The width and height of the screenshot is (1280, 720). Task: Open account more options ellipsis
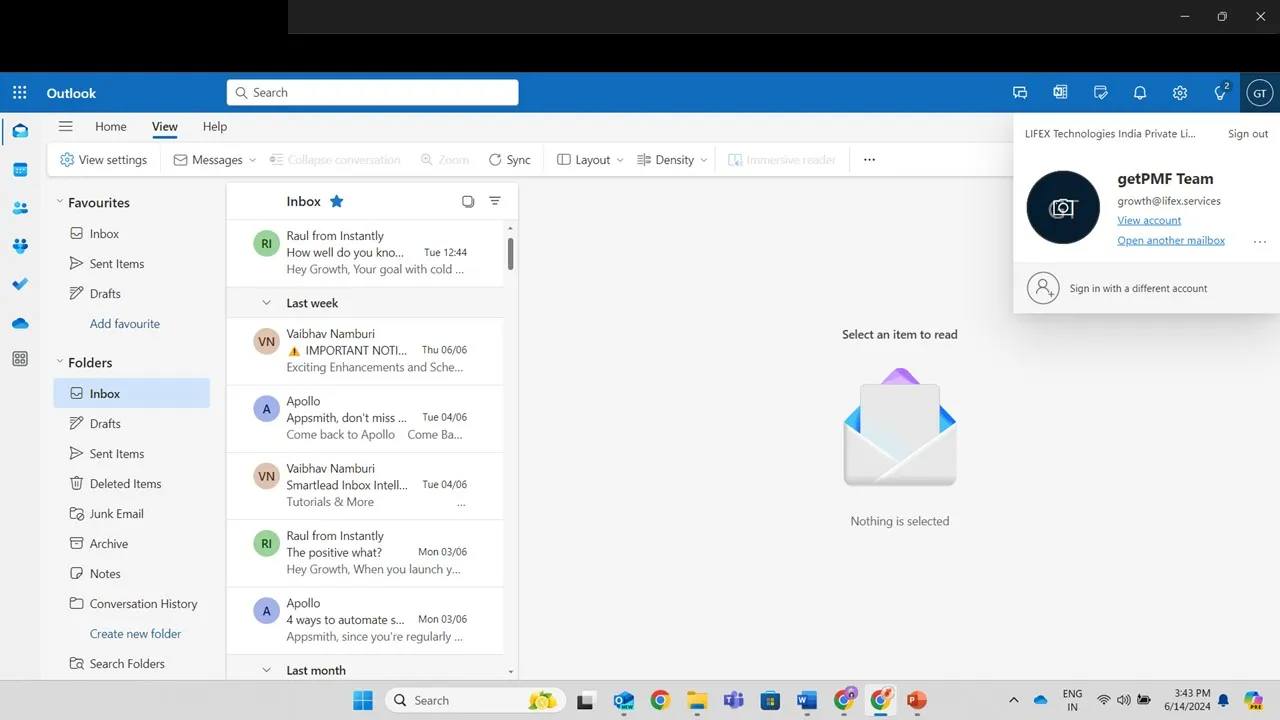click(1260, 241)
